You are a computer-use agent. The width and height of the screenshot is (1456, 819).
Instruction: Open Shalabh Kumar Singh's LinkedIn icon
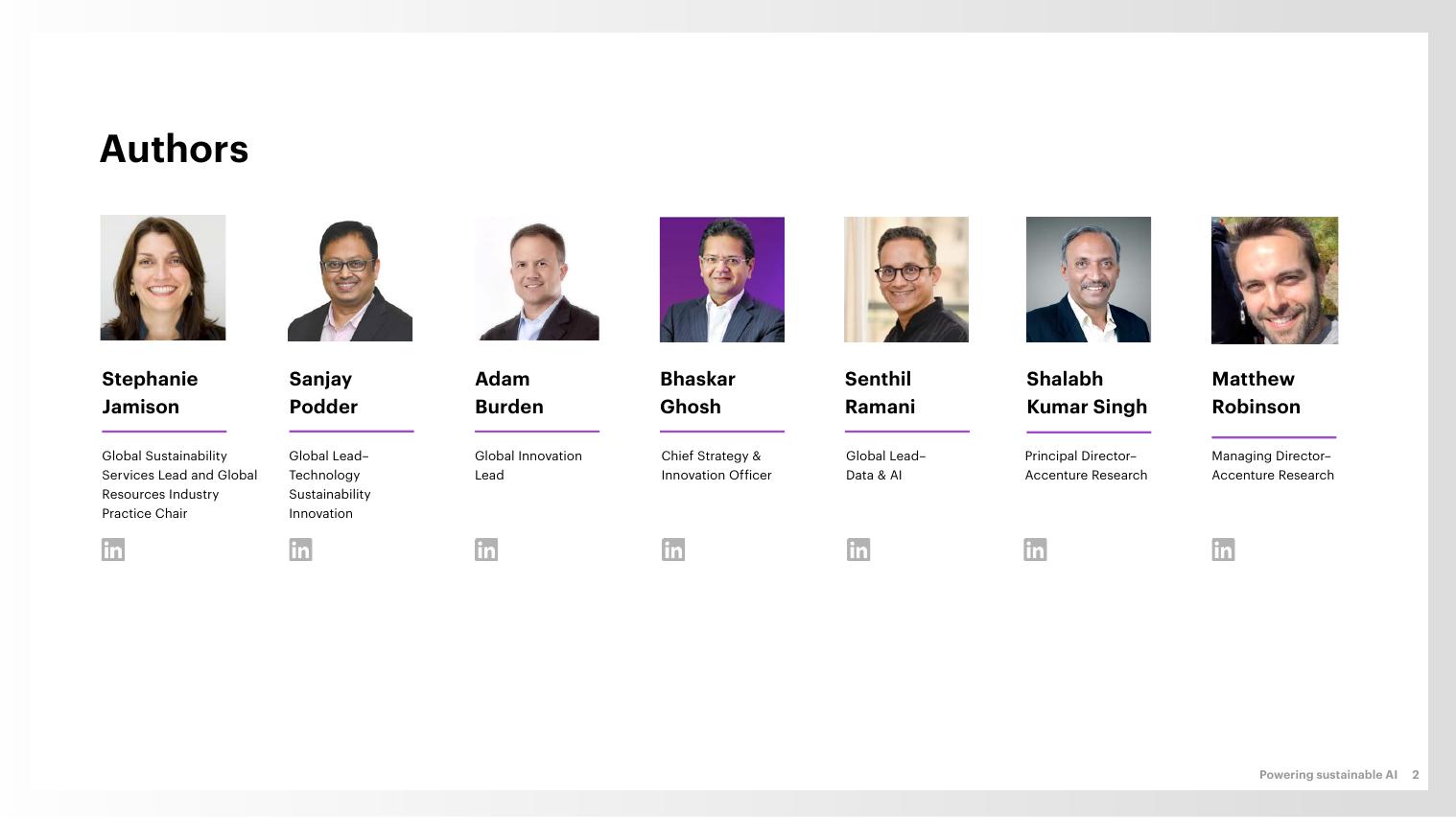pos(1035,550)
